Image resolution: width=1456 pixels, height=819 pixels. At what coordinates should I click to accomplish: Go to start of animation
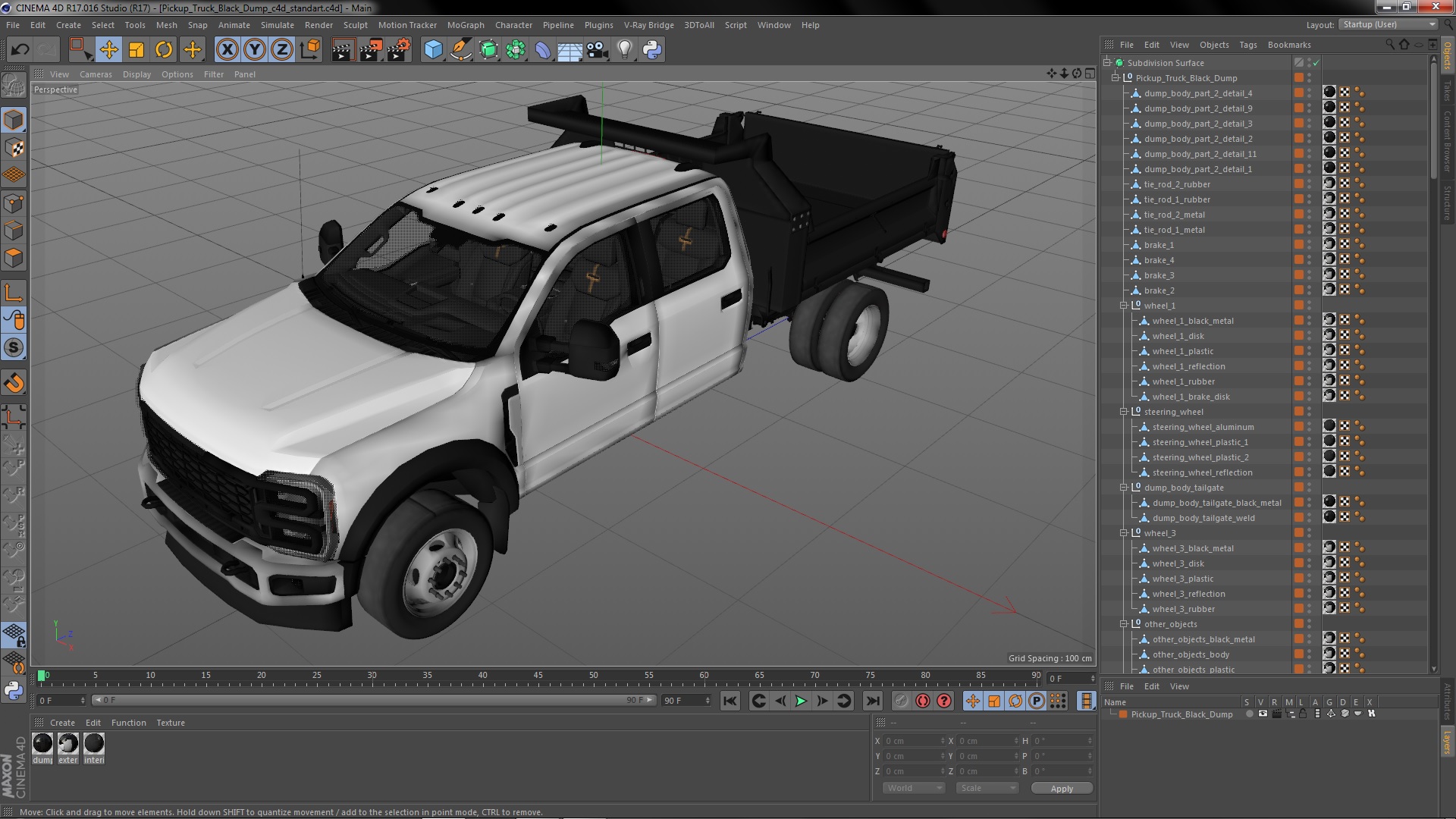coord(730,701)
